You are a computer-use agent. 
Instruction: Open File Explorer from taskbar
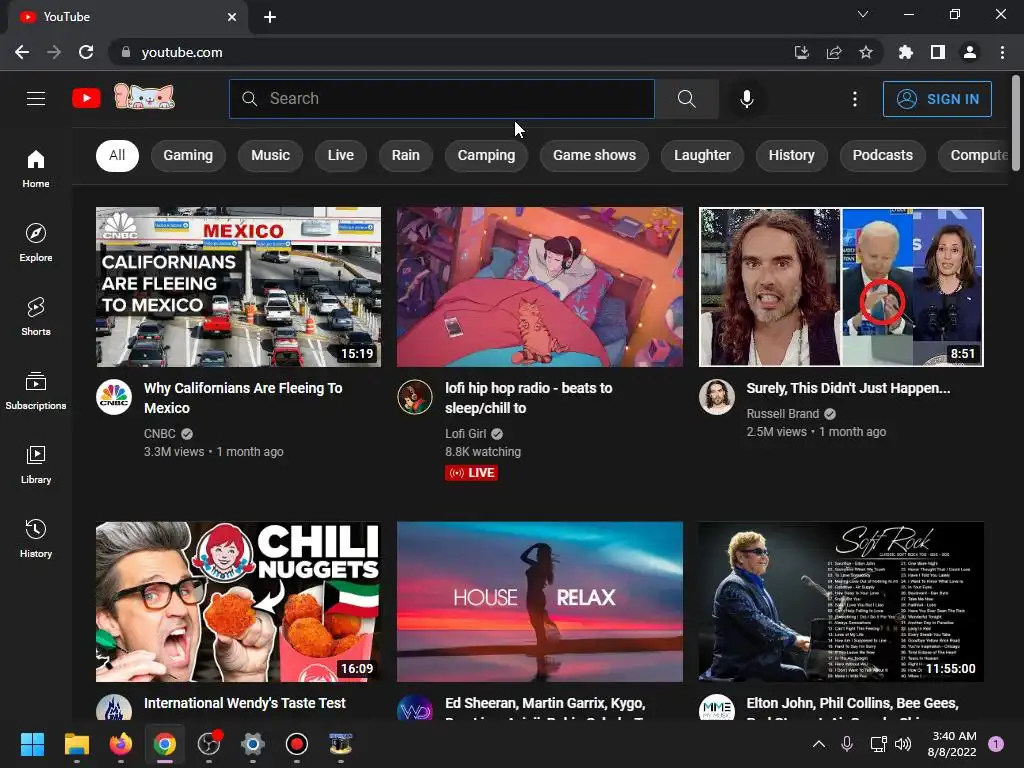(x=76, y=744)
